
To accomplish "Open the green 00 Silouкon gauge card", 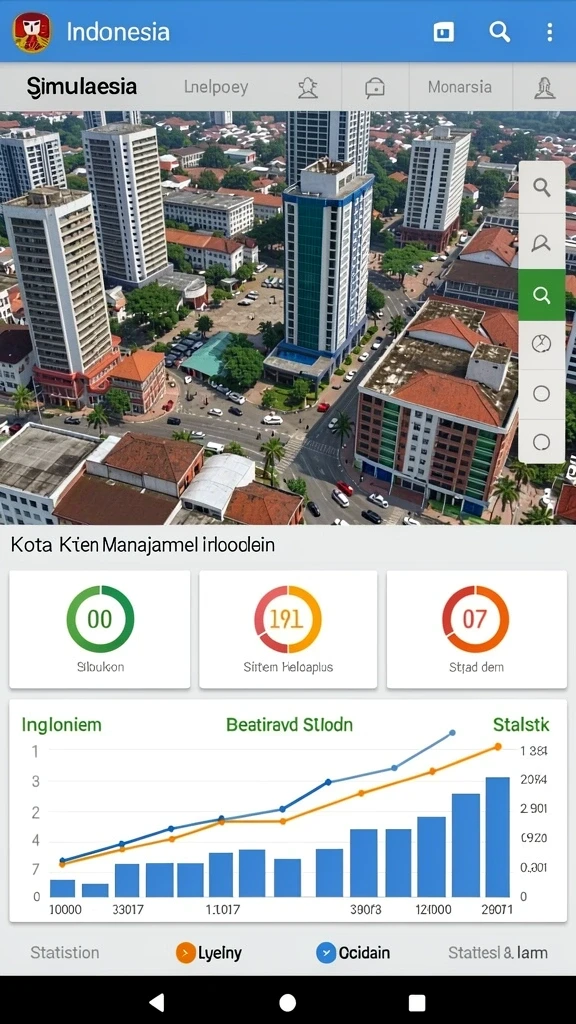I will click(100, 629).
